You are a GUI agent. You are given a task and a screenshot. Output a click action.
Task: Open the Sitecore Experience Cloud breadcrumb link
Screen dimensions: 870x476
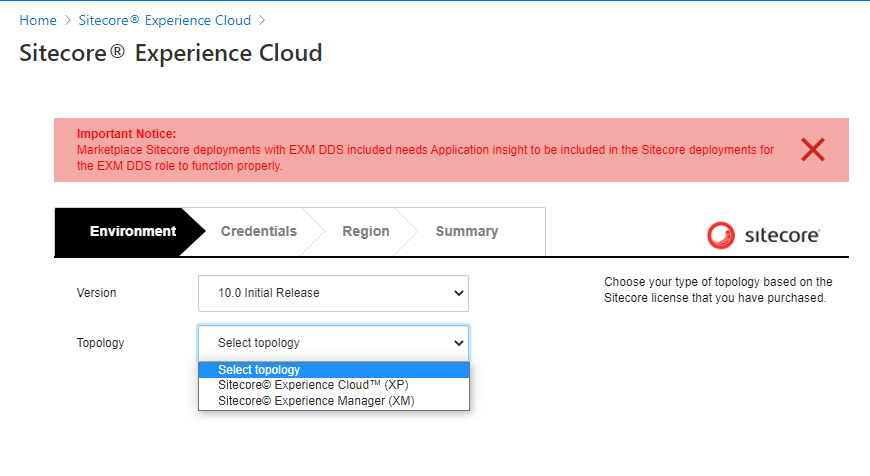[165, 20]
